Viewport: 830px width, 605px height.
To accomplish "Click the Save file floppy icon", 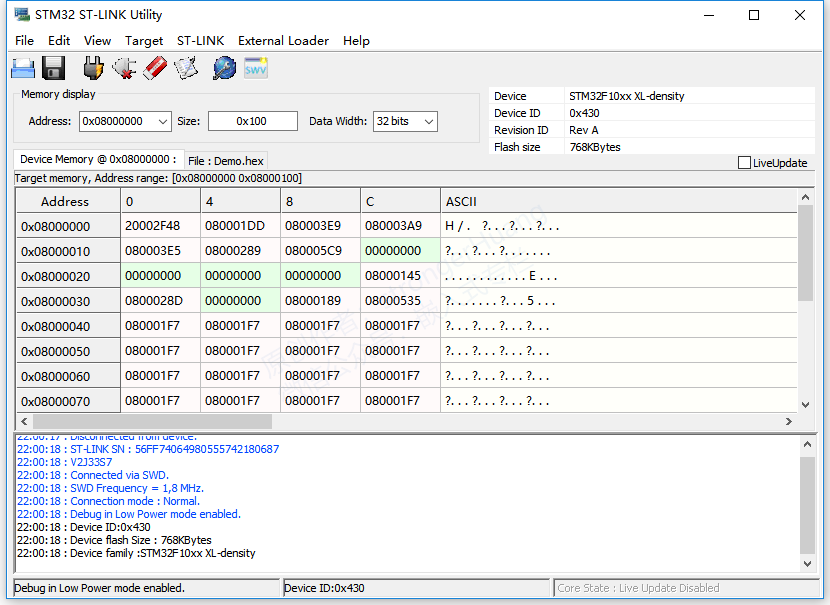I will point(53,68).
